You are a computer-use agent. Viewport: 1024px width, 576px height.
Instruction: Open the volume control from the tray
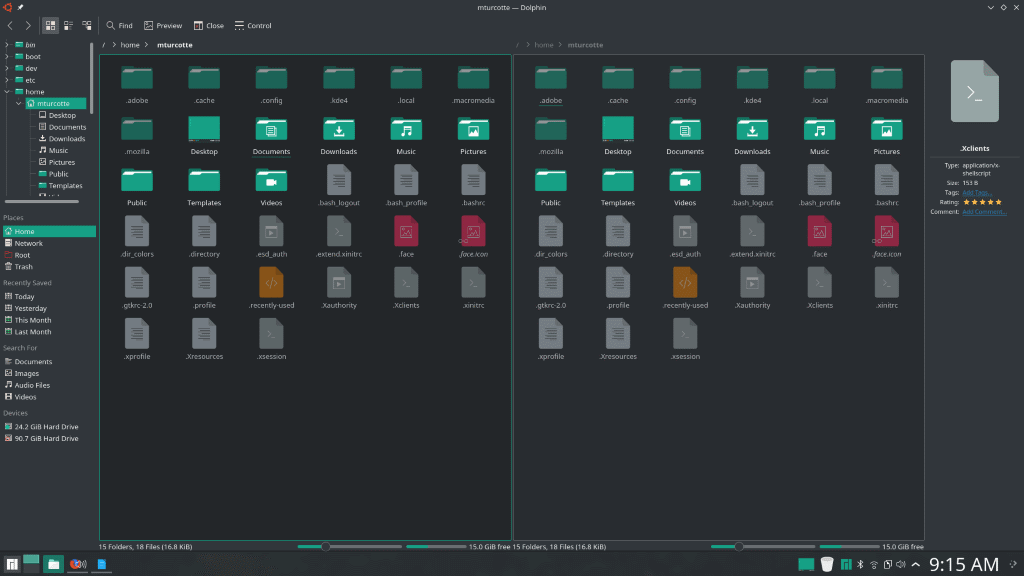pyautogui.click(x=901, y=564)
